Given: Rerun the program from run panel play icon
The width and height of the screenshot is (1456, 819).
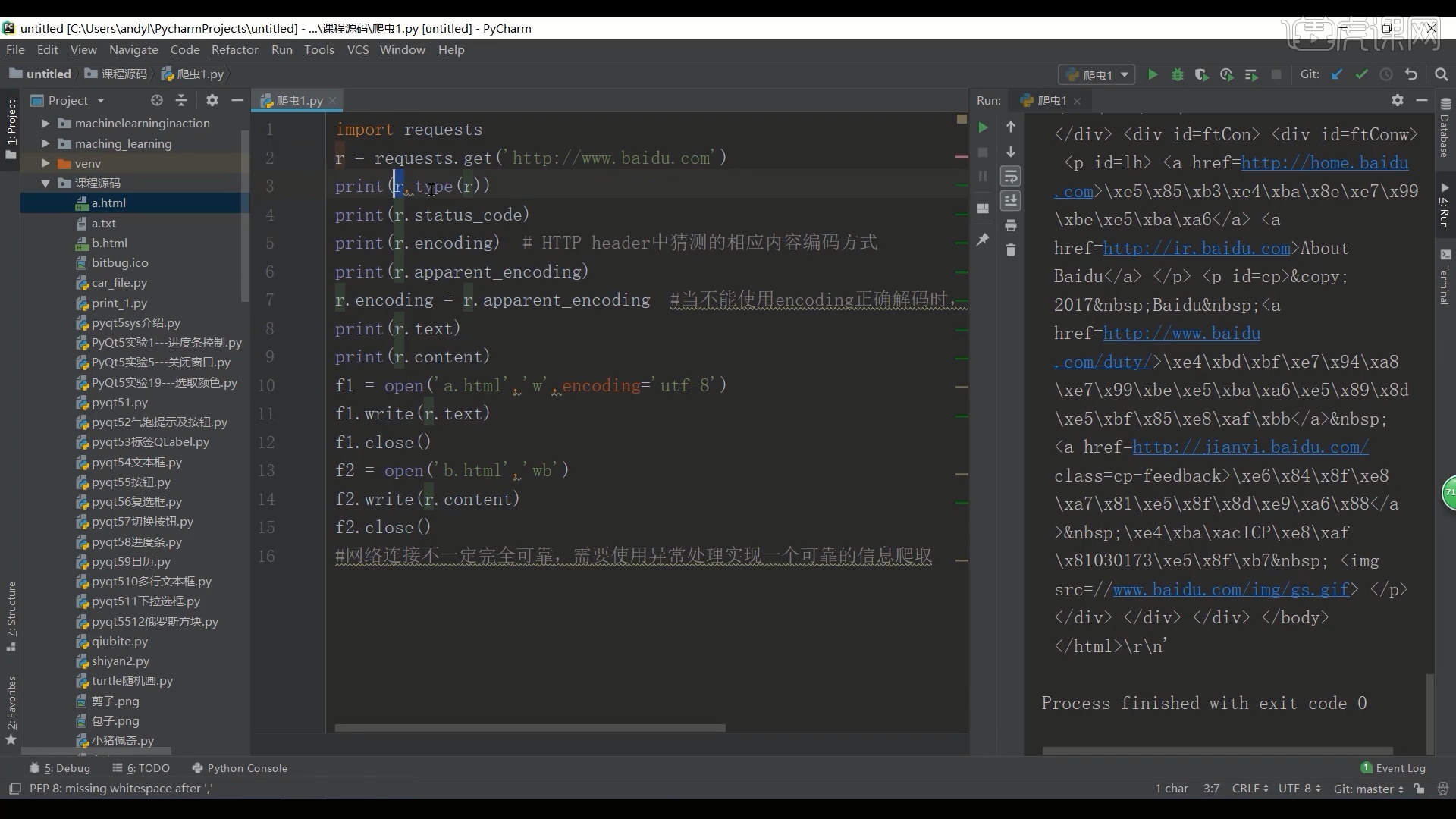Looking at the screenshot, I should 984,127.
